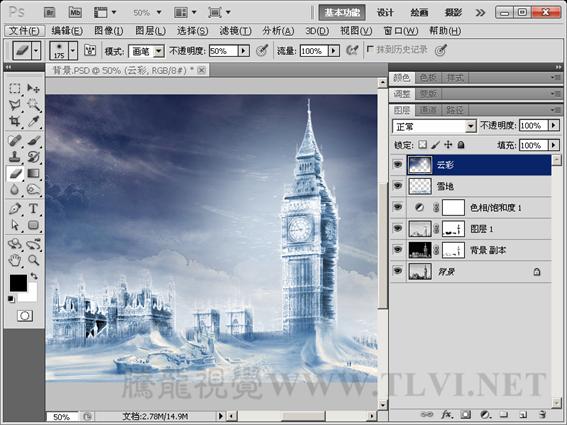
Task: Open the 滤镜(T) menu
Action: (235, 31)
